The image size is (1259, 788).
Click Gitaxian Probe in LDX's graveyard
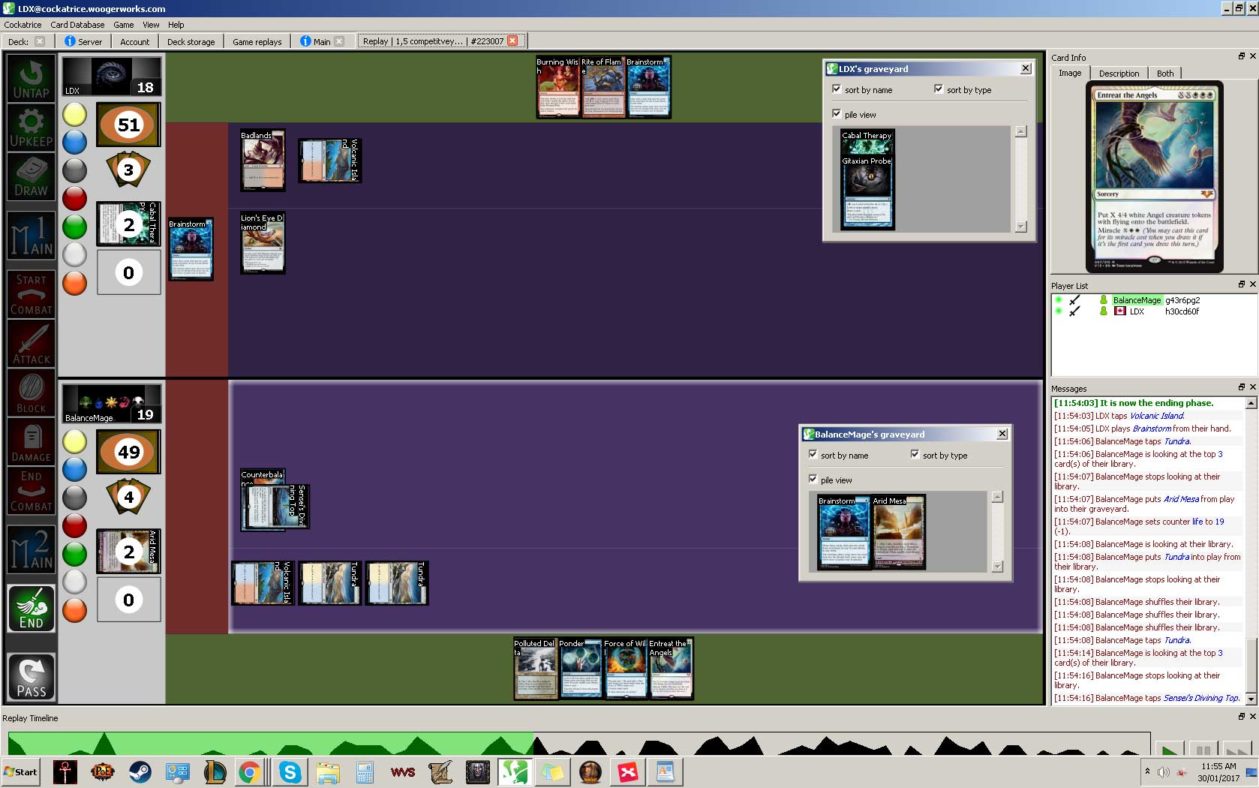pos(867,191)
